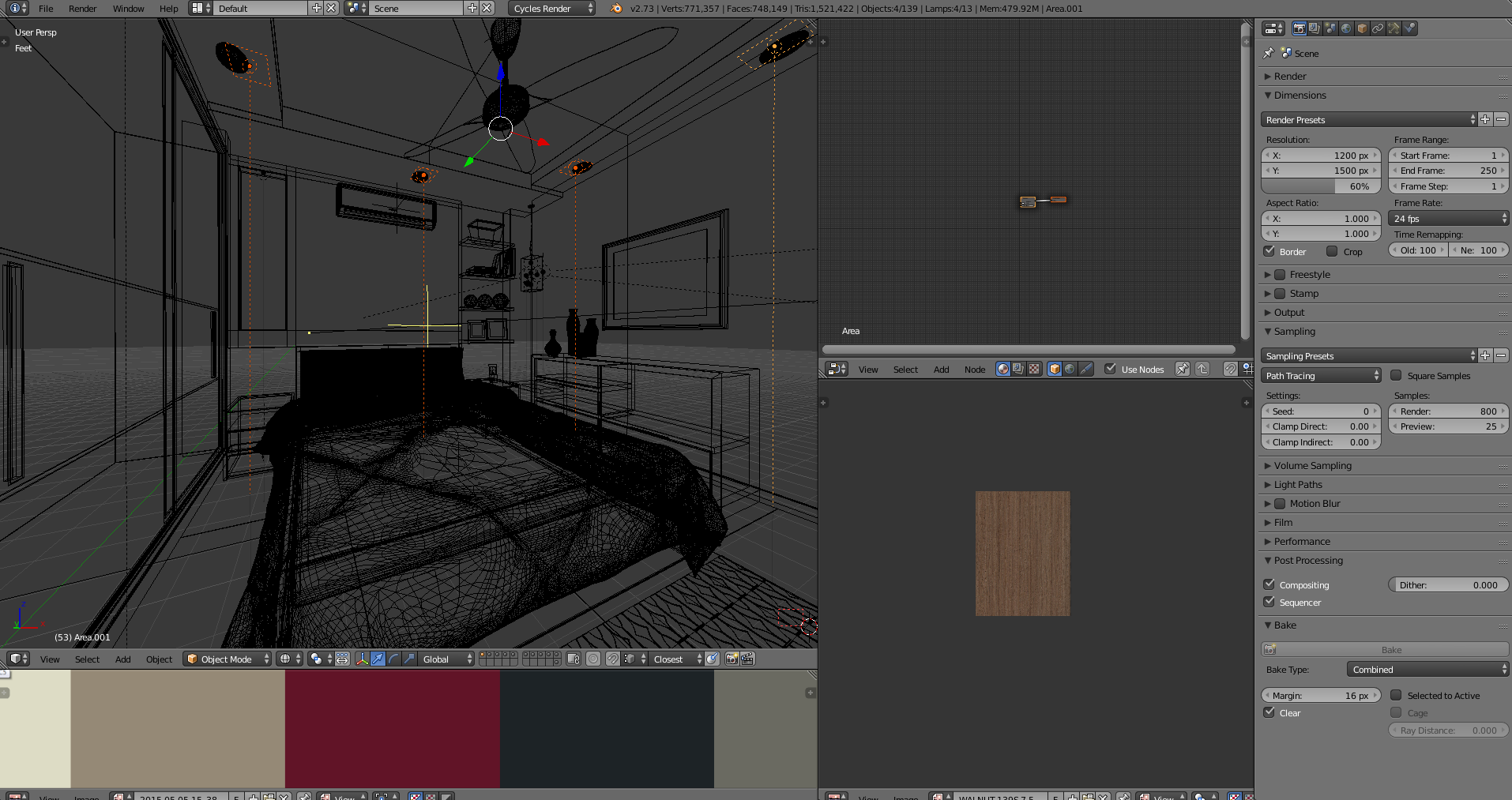Select the scale manipulator icon
Image resolution: width=1512 pixels, height=800 pixels.
click(x=410, y=659)
